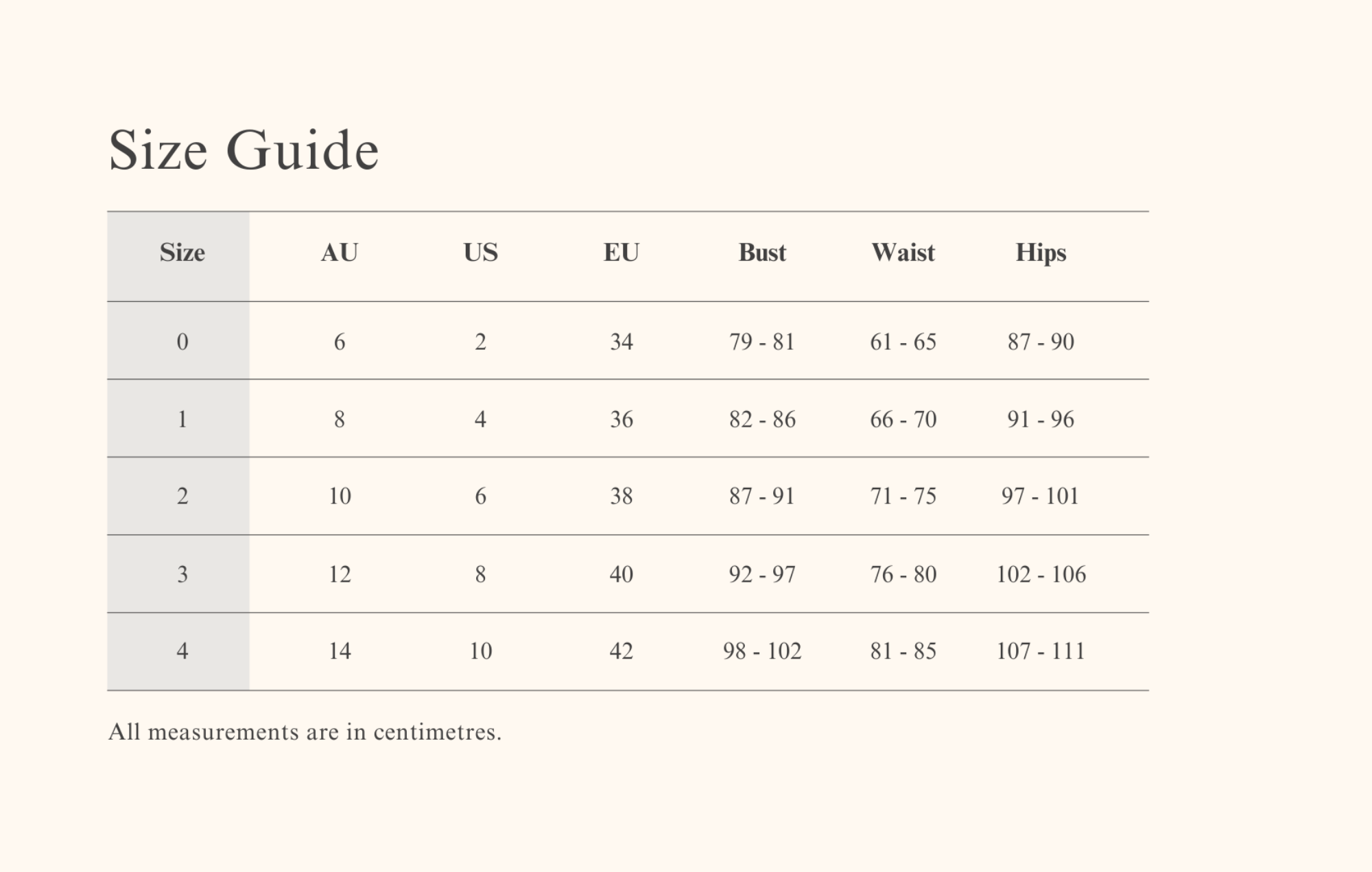
Task: Click the size 3 row label
Action: [182, 574]
